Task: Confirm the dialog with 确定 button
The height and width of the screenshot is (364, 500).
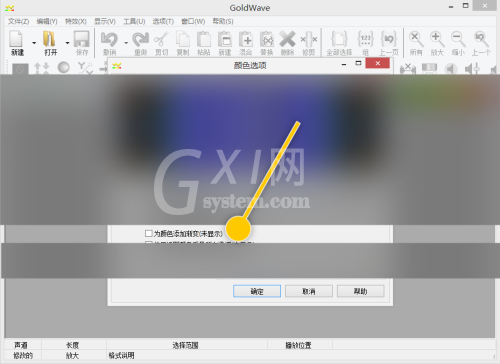Action: 257,291
